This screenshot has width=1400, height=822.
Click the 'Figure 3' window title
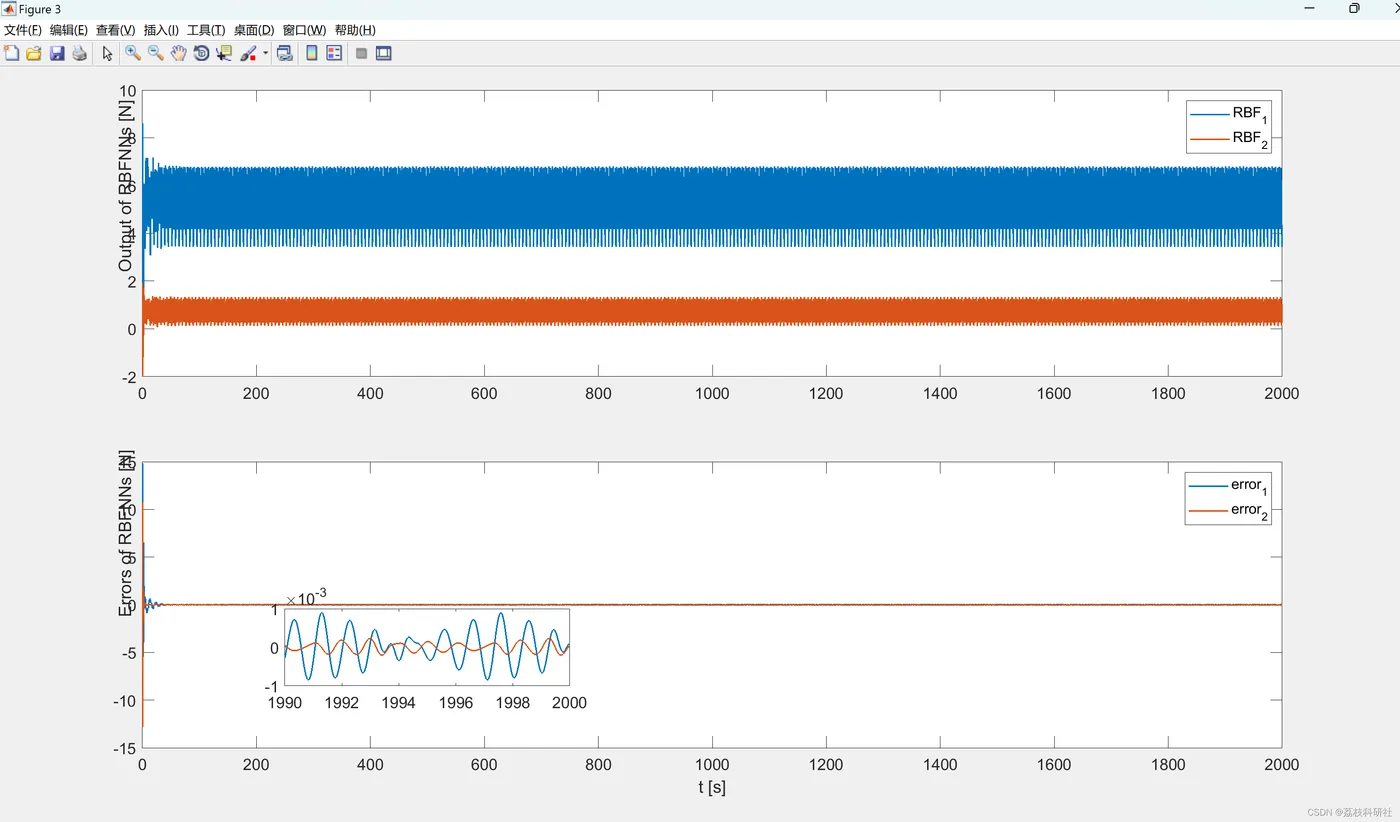[x=40, y=9]
